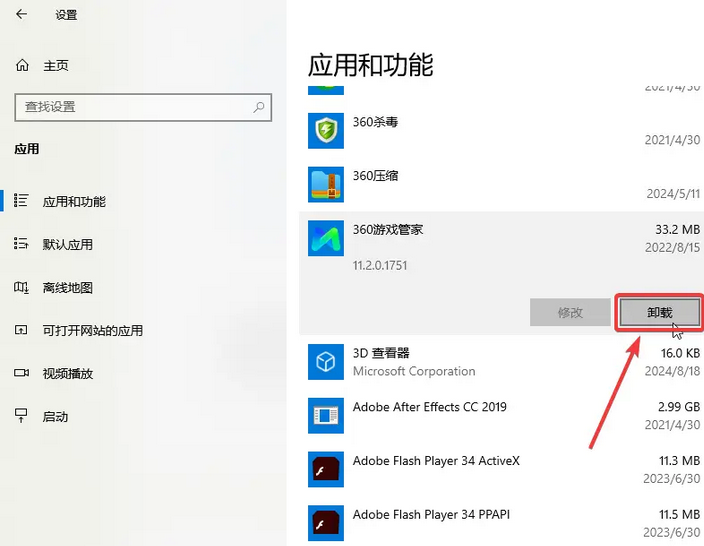
Task: Open 默认应用 settings page
Action: [x=68, y=245]
